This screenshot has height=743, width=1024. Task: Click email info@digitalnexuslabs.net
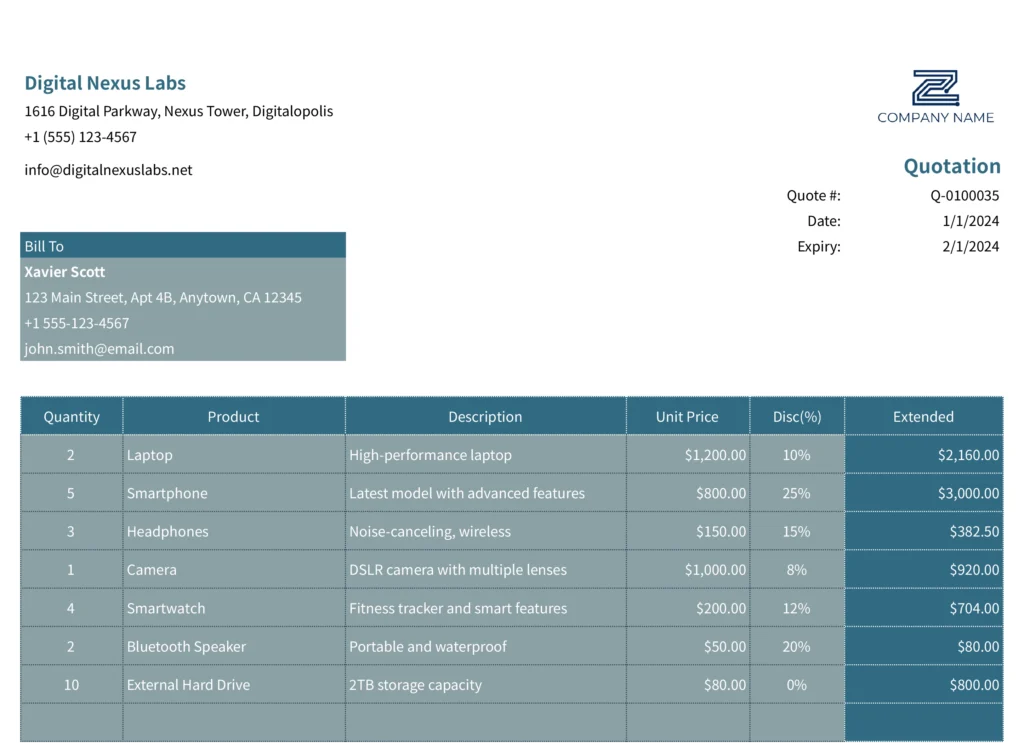point(108,170)
